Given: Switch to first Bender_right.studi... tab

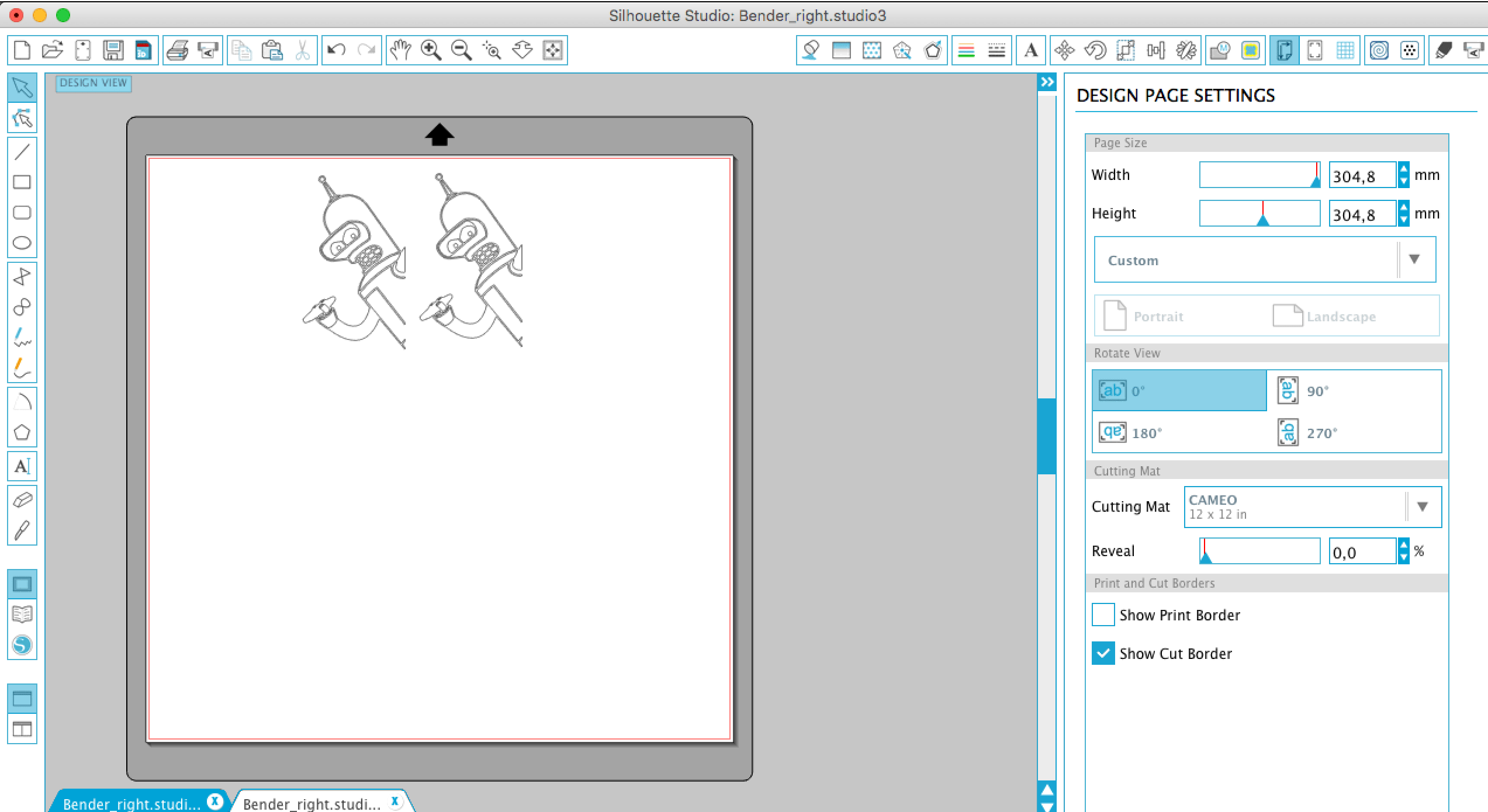Looking at the screenshot, I should tap(132, 804).
